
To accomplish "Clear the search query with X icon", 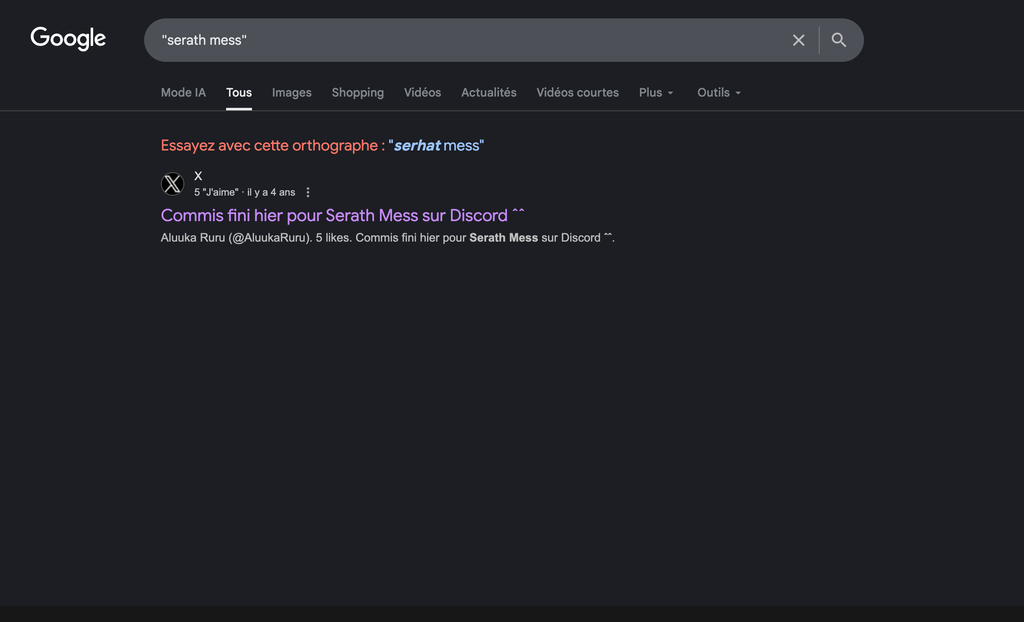I will (x=798, y=40).
